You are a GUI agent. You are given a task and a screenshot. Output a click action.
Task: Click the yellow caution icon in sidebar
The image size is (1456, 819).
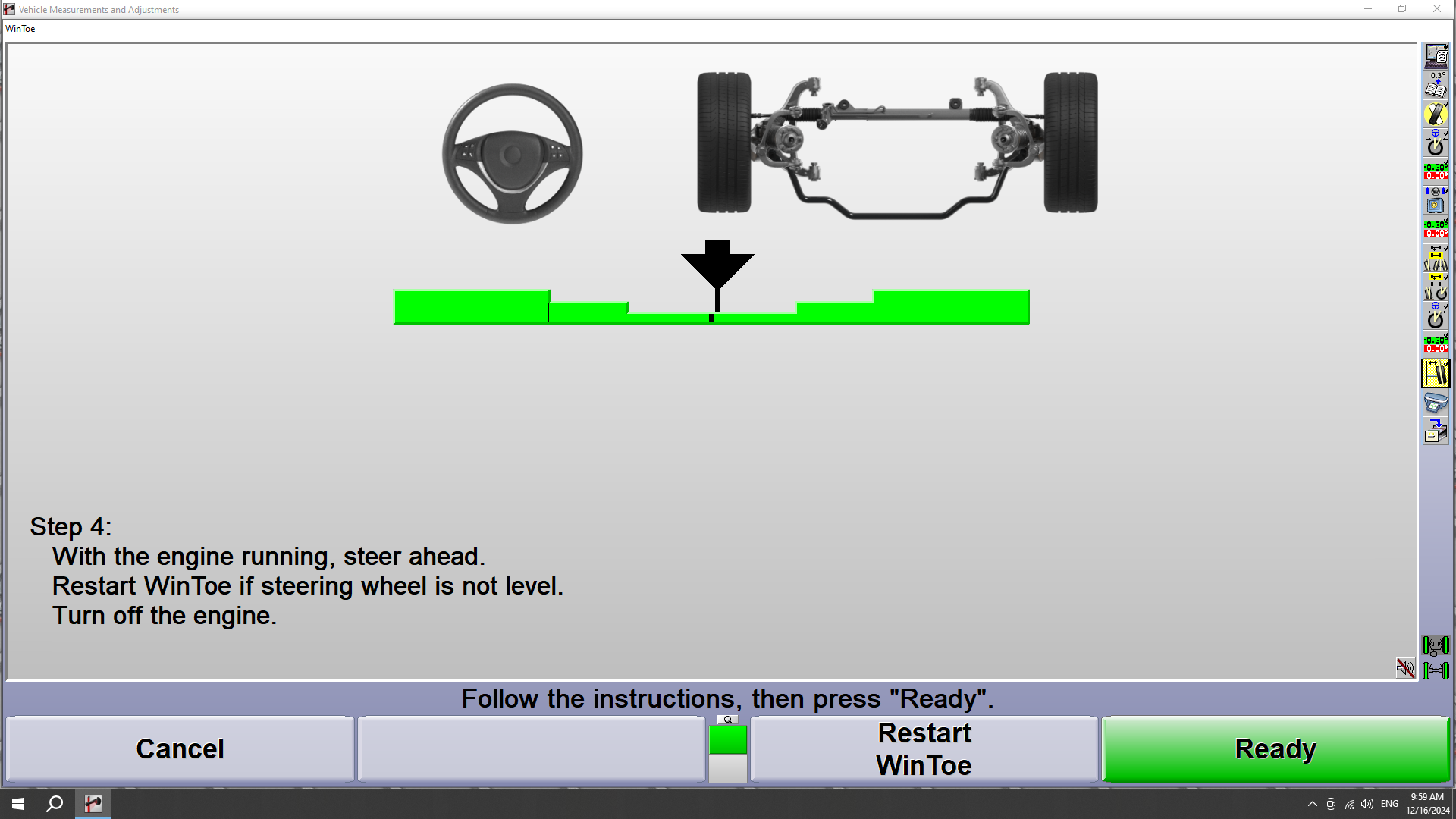[1436, 114]
